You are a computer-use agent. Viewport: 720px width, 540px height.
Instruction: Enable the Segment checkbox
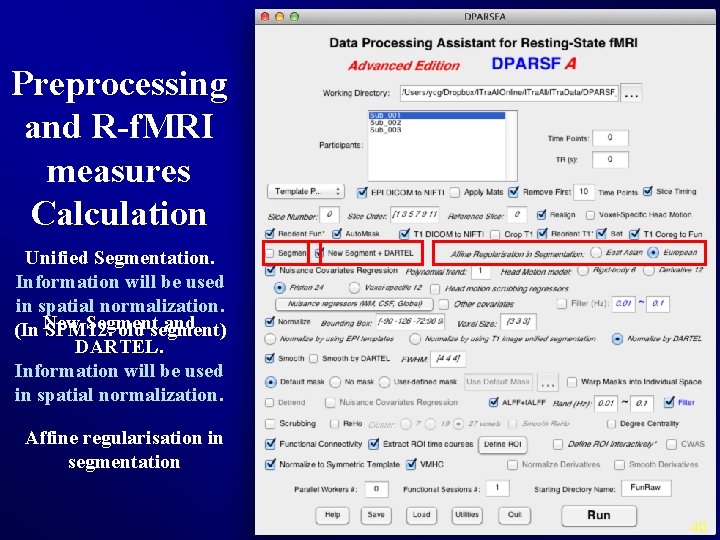point(270,253)
